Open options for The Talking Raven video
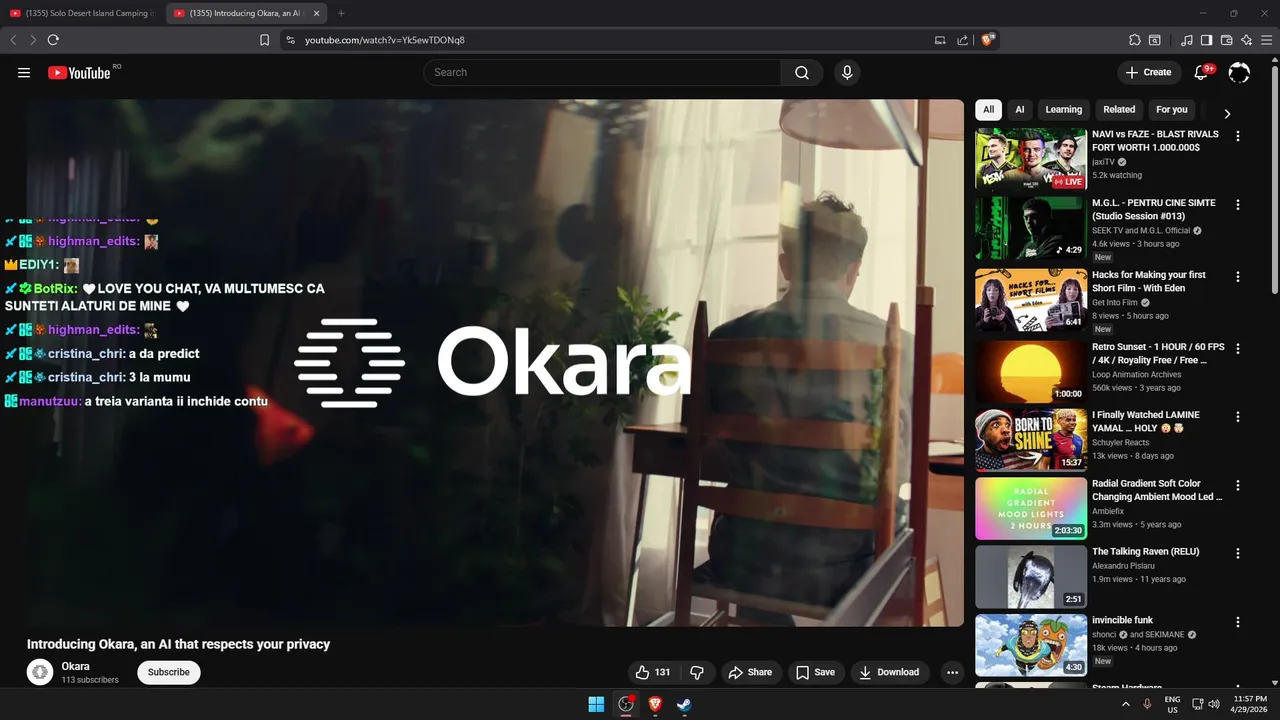Viewport: 1280px width, 720px height. (1238, 553)
